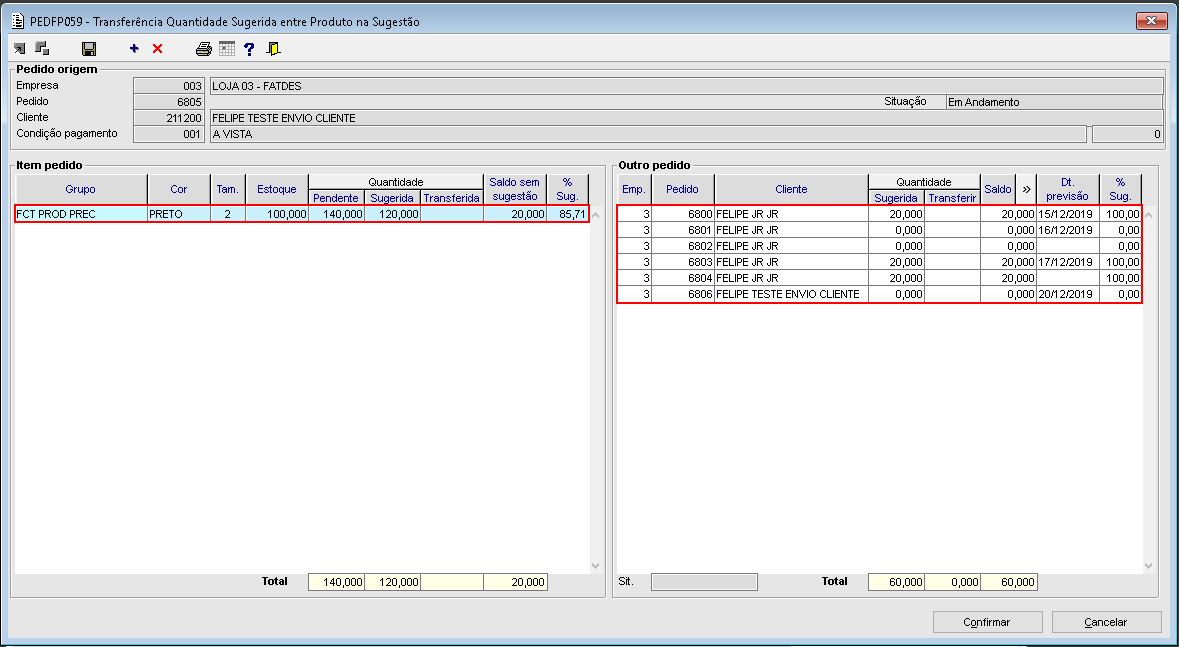The height and width of the screenshot is (647, 1179).
Task: Select order 6801 row
Action: click(x=879, y=229)
